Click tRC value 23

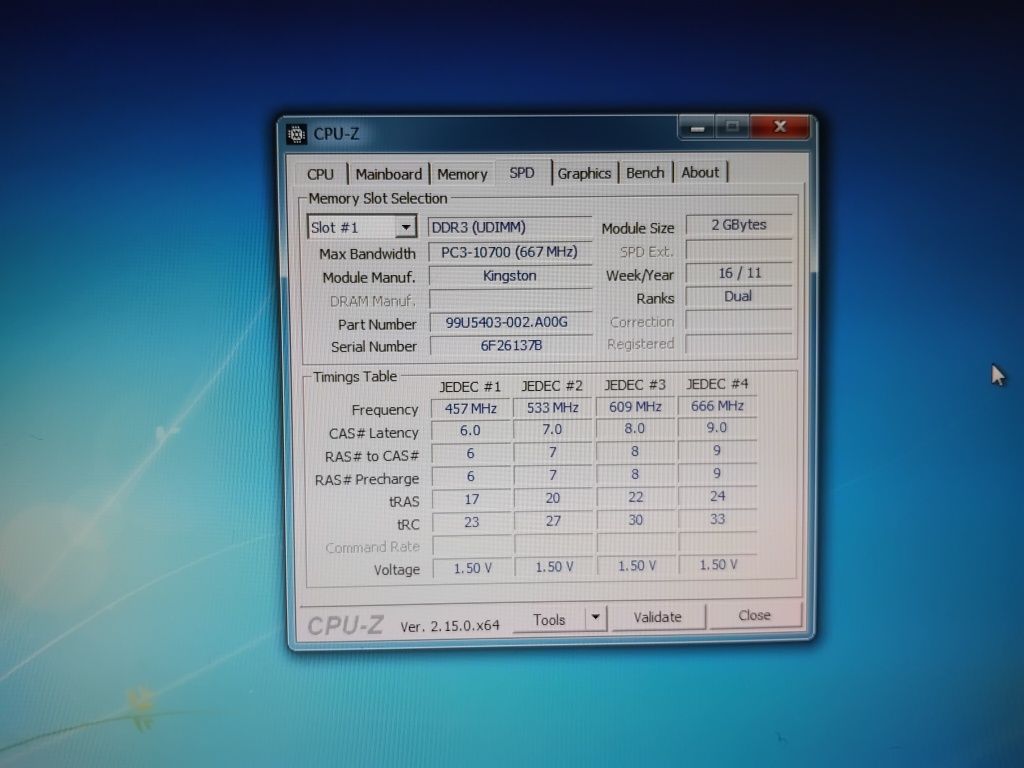point(471,522)
